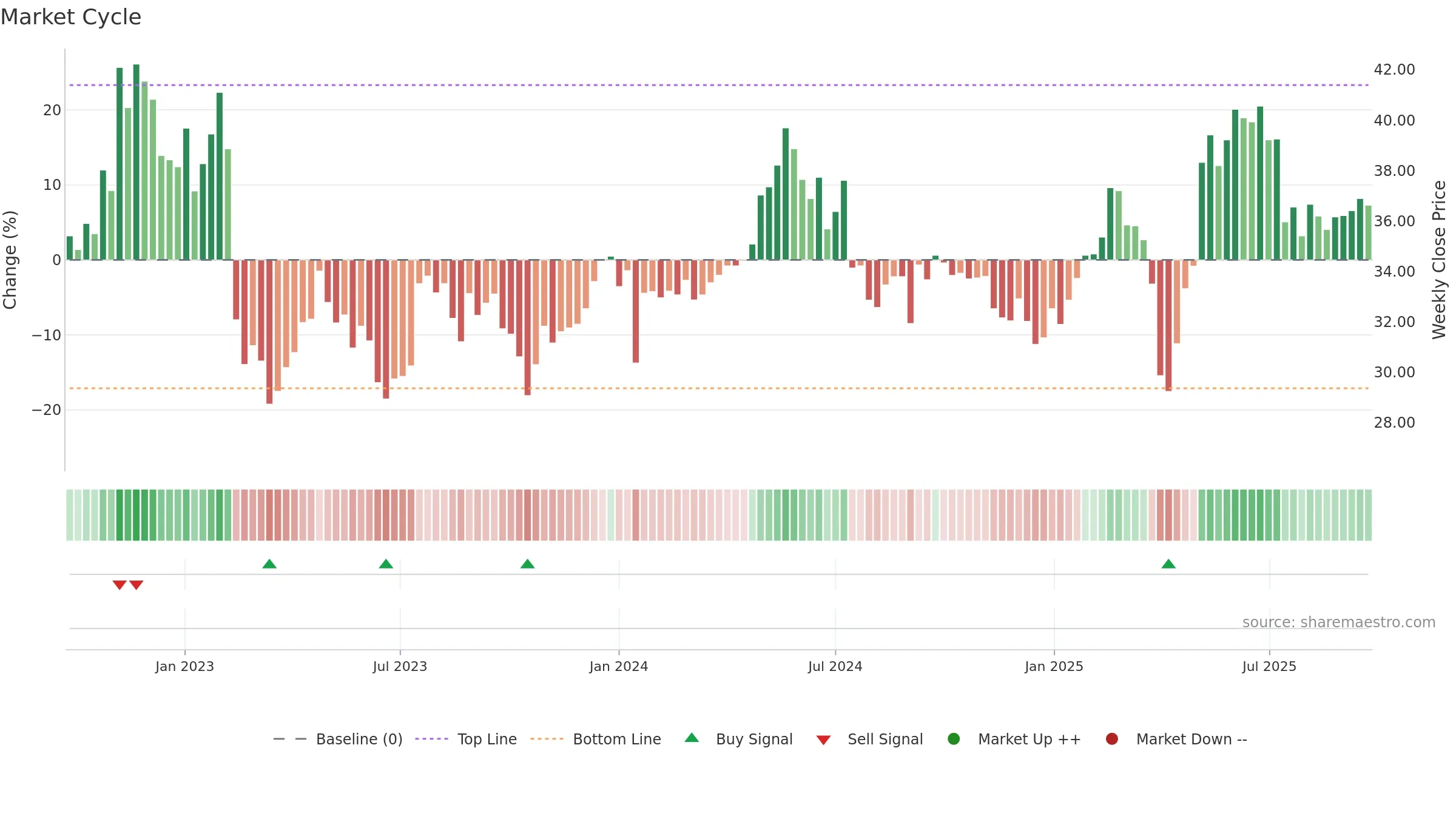Click the Market Up ++ green circle icon
The image size is (1456, 819).
pos(954,739)
